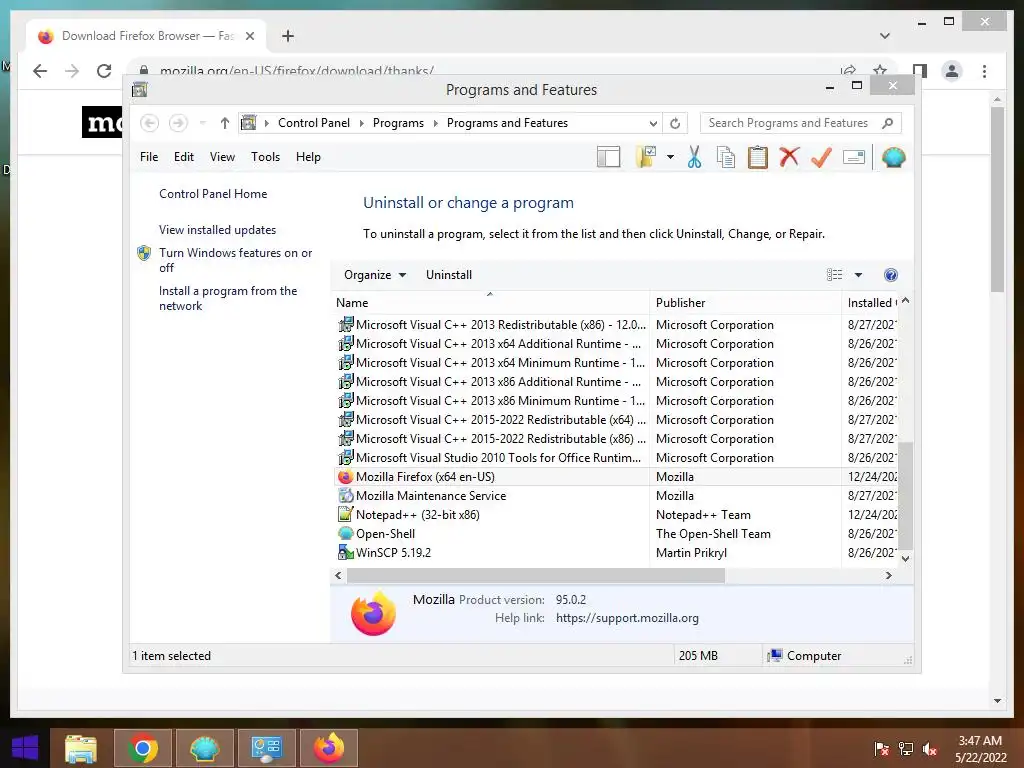
Task: Open Chrome's tab search chevron
Action: [884, 36]
